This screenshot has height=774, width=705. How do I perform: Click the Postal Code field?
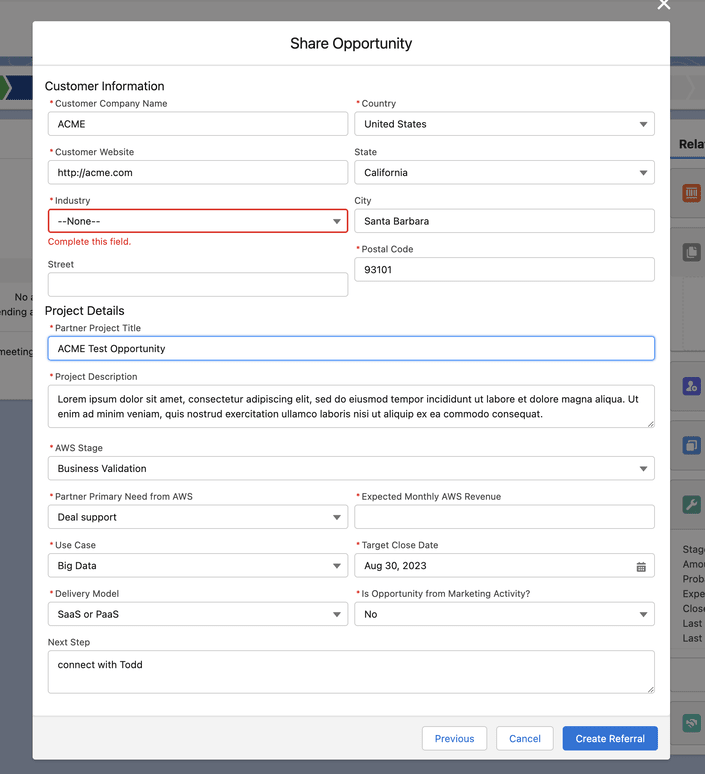tap(504, 270)
